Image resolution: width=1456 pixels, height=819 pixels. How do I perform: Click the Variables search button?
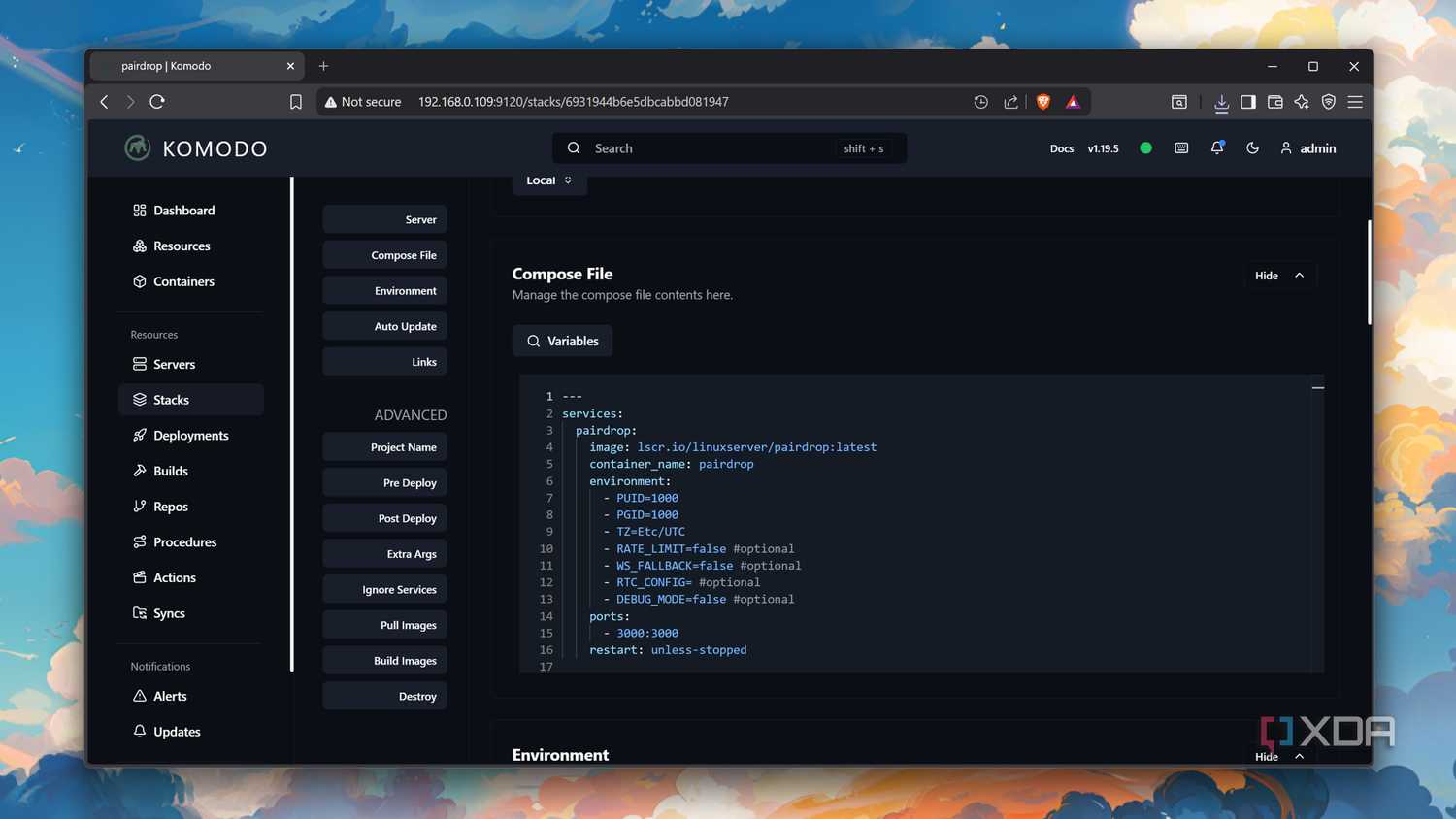coord(562,341)
